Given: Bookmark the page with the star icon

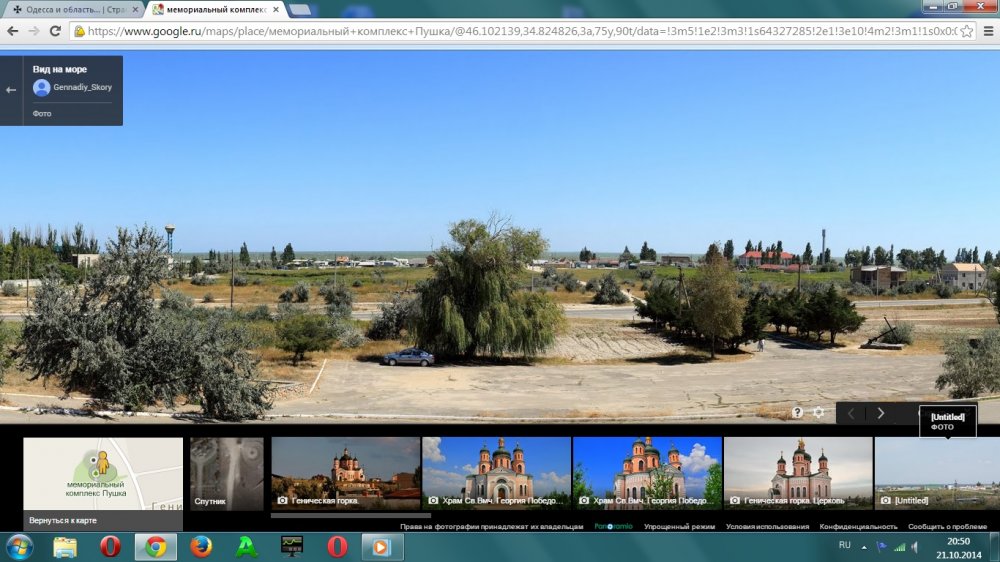Looking at the screenshot, I should click(x=967, y=31).
